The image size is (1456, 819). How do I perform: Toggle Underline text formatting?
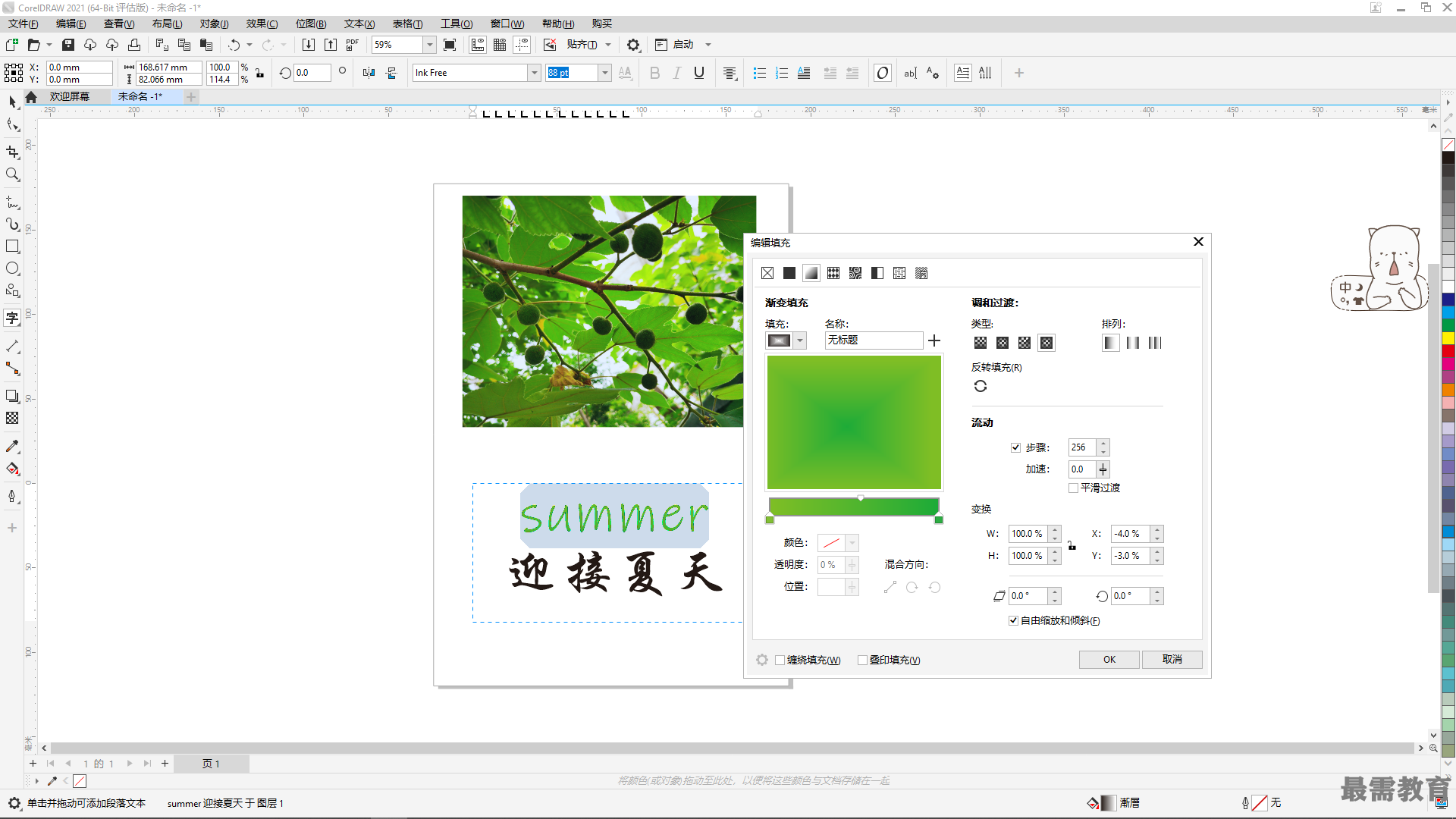pyautogui.click(x=699, y=73)
